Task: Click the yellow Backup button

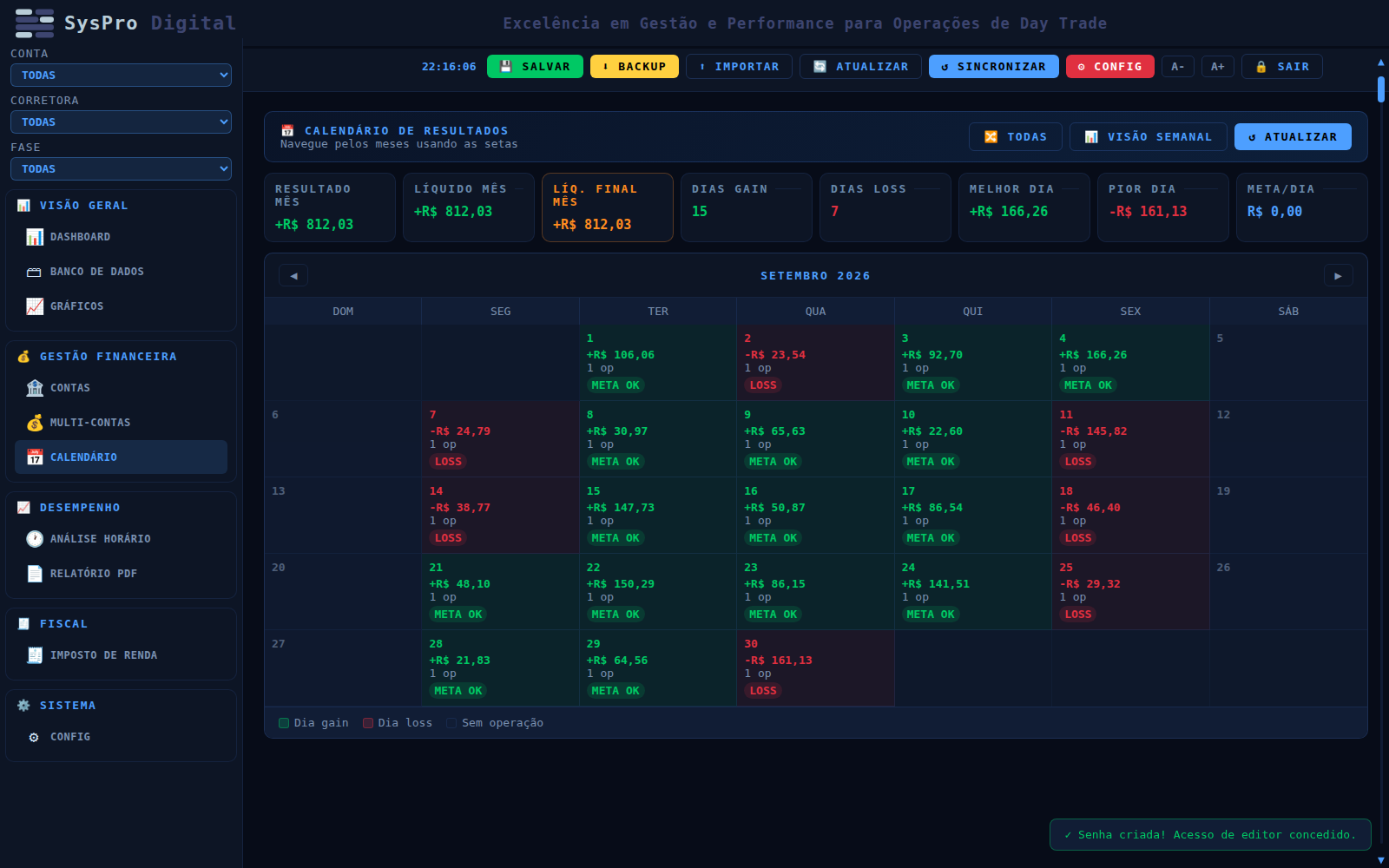Action: click(635, 67)
